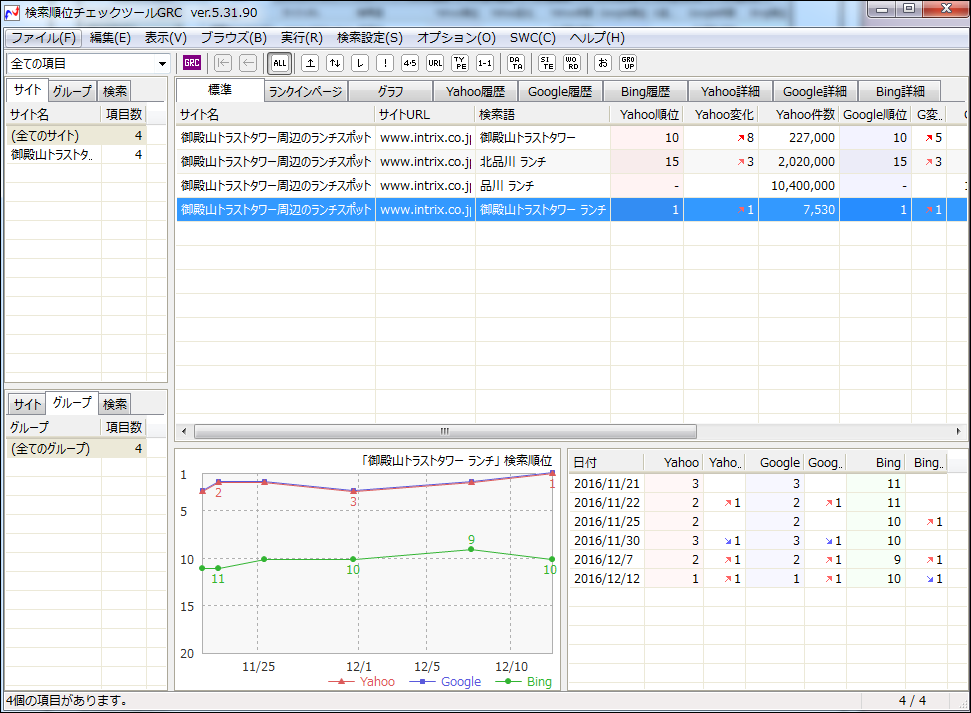
Task: Switch to the Bing履歴 tab
Action: [645, 92]
